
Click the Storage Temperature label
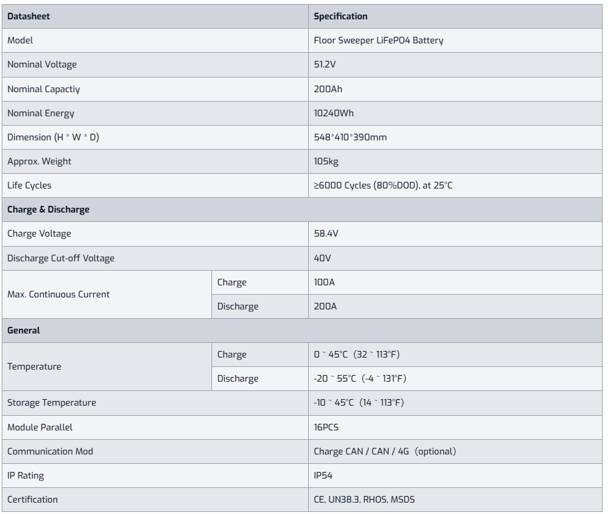[52, 403]
